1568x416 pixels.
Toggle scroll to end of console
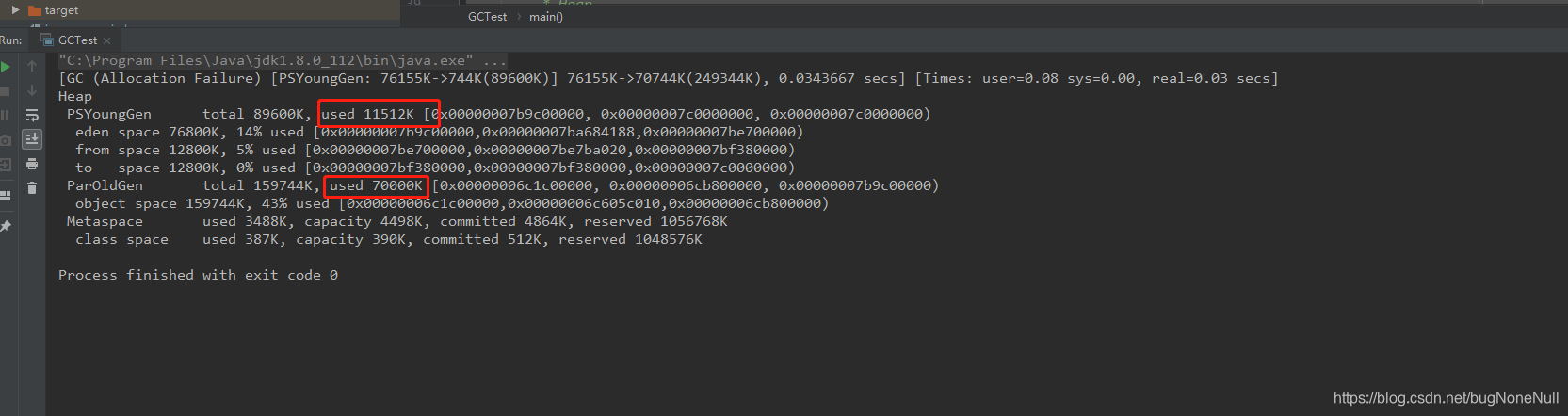pos(32,139)
